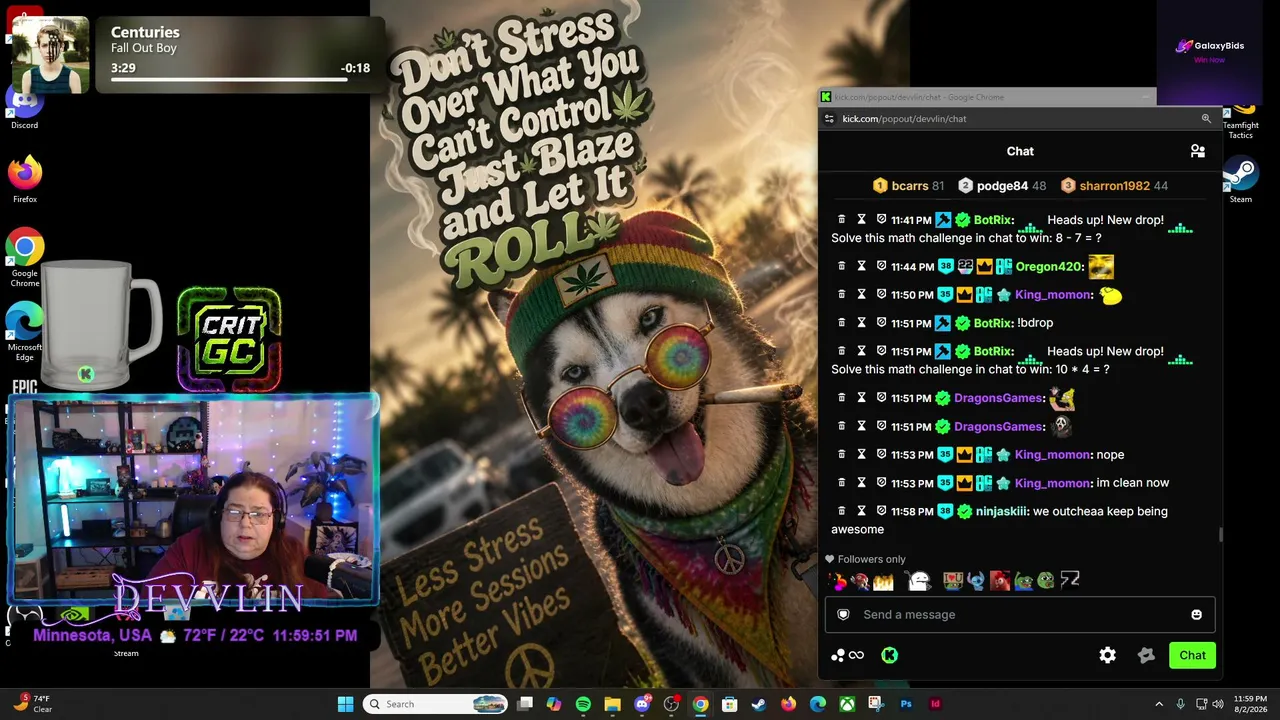This screenshot has height=720, width=1280.
Task: Open ninjaskiii user profile
Action: [1001, 511]
